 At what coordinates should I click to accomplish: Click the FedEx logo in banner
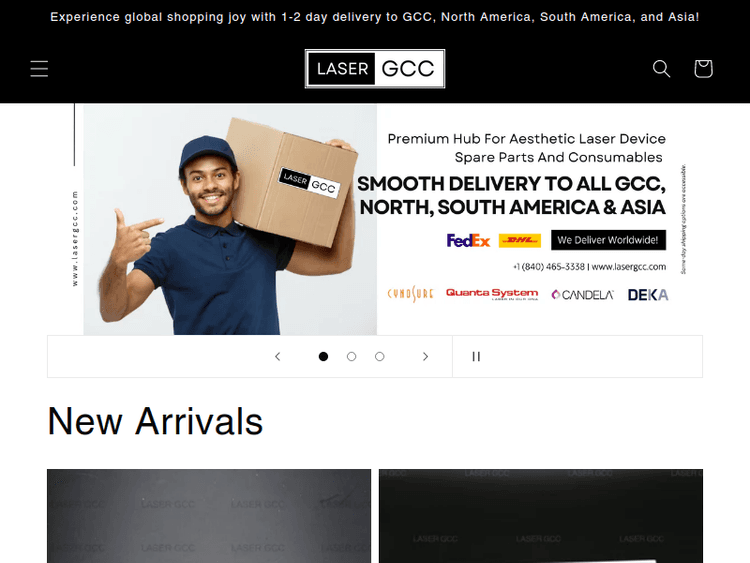pos(468,240)
